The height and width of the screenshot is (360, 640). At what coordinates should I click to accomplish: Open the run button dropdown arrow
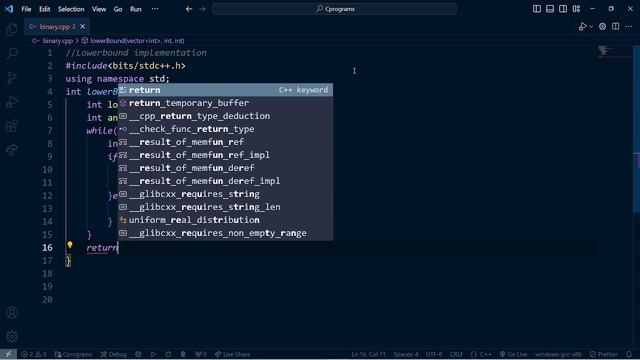(591, 27)
